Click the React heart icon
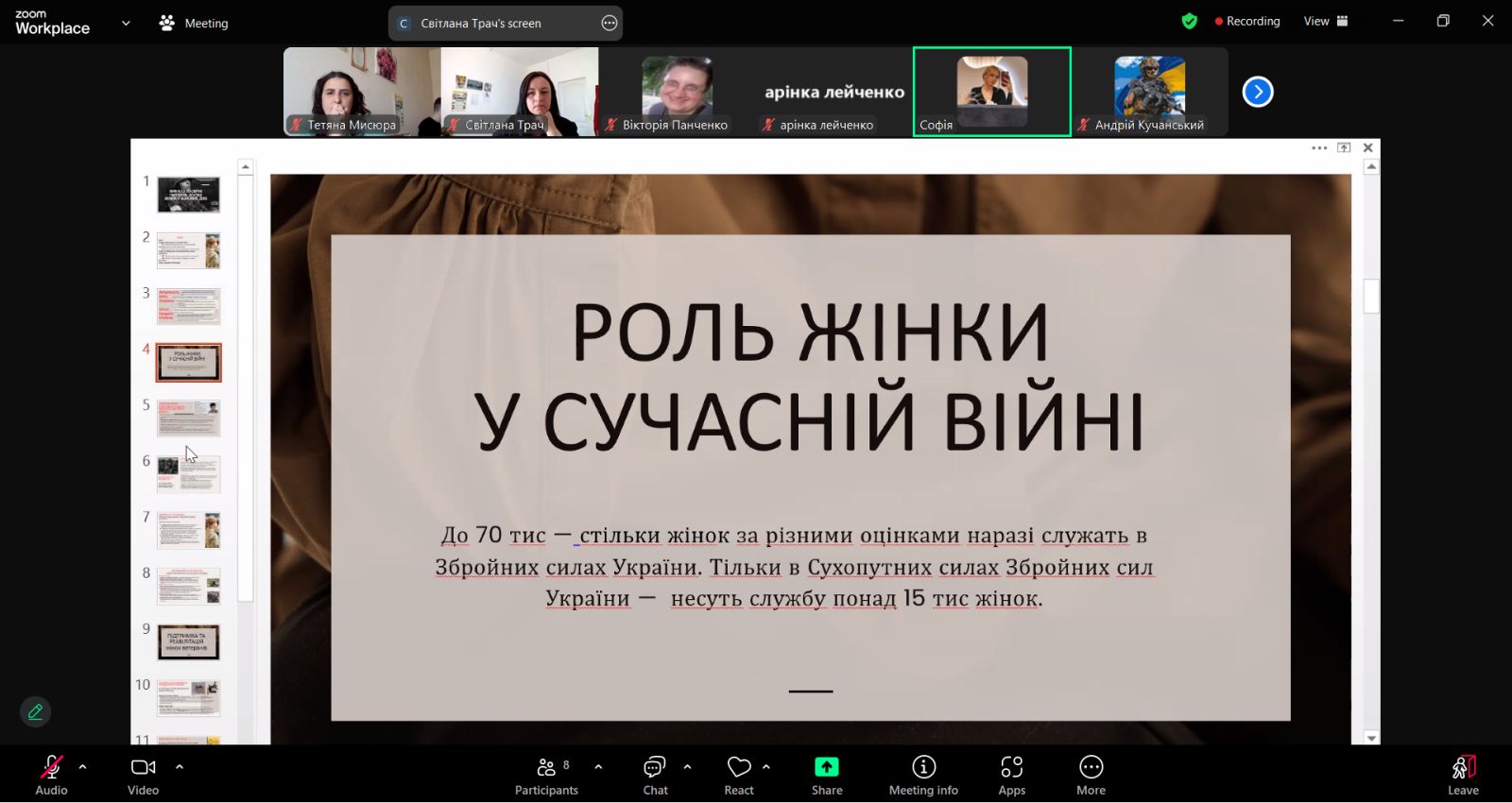This screenshot has width=1512, height=803. tap(739, 775)
